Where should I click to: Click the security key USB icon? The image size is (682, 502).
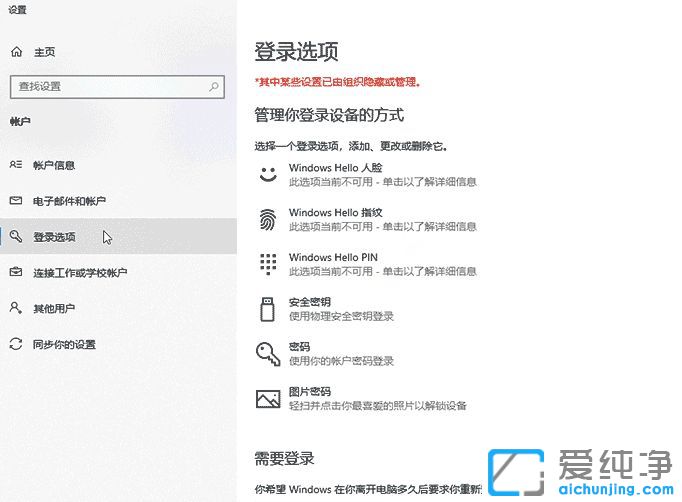click(267, 309)
